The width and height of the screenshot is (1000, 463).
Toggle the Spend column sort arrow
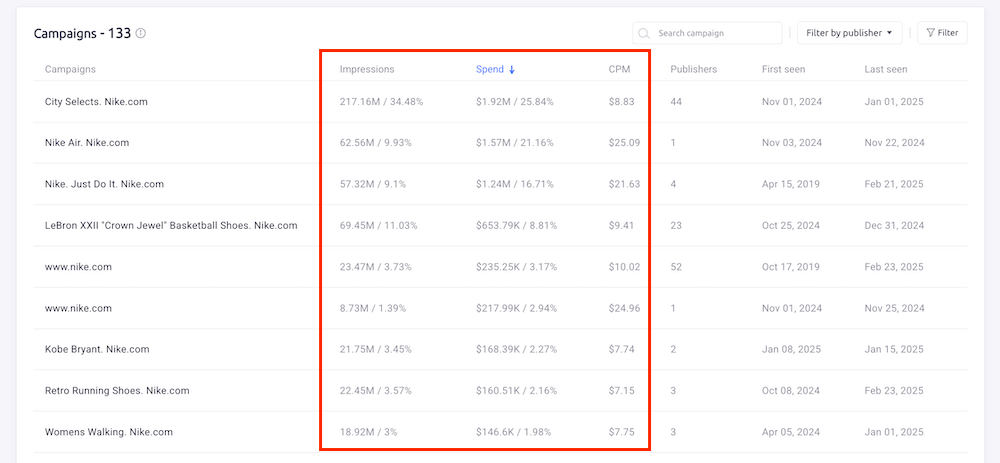pos(513,70)
